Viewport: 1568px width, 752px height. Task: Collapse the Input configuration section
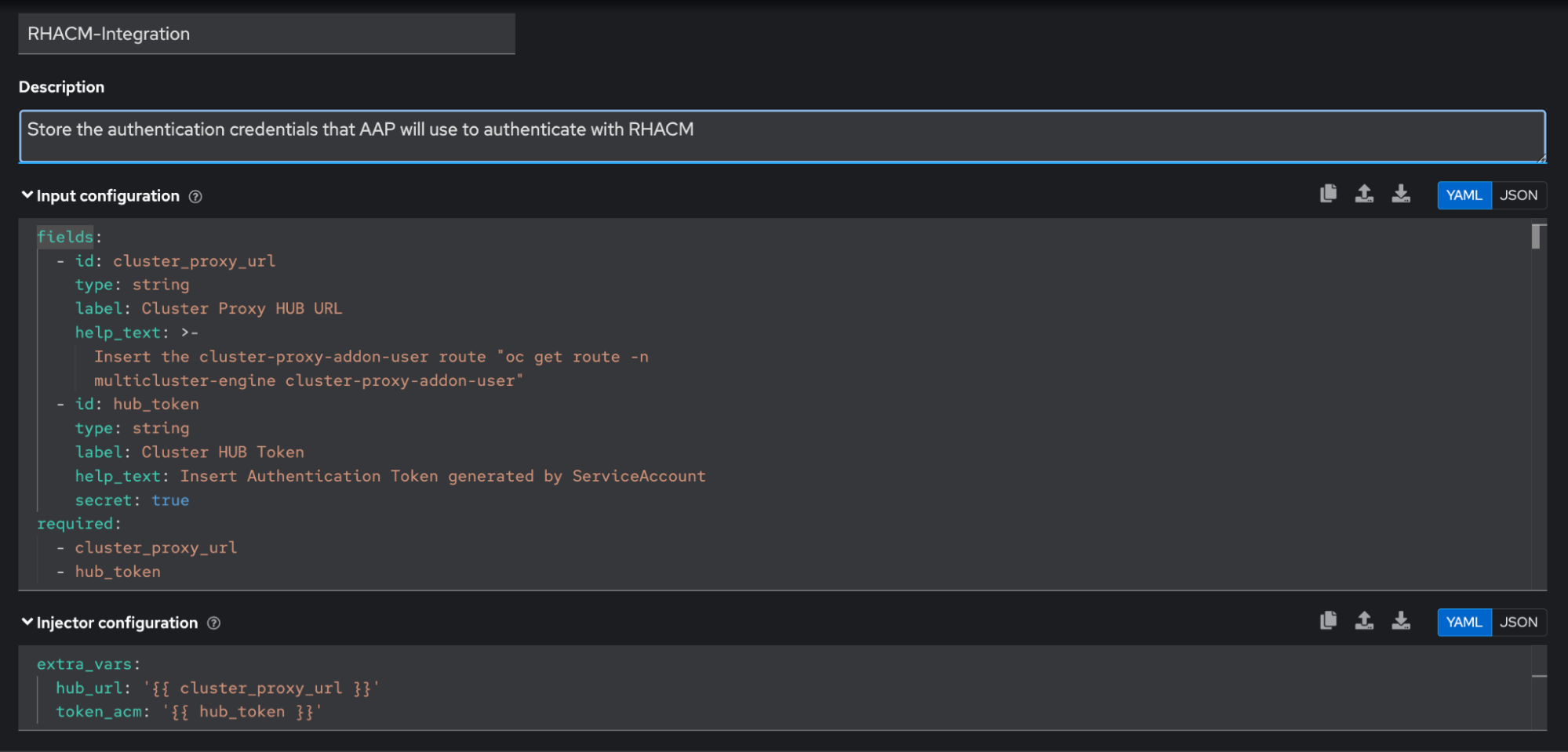tap(27, 195)
